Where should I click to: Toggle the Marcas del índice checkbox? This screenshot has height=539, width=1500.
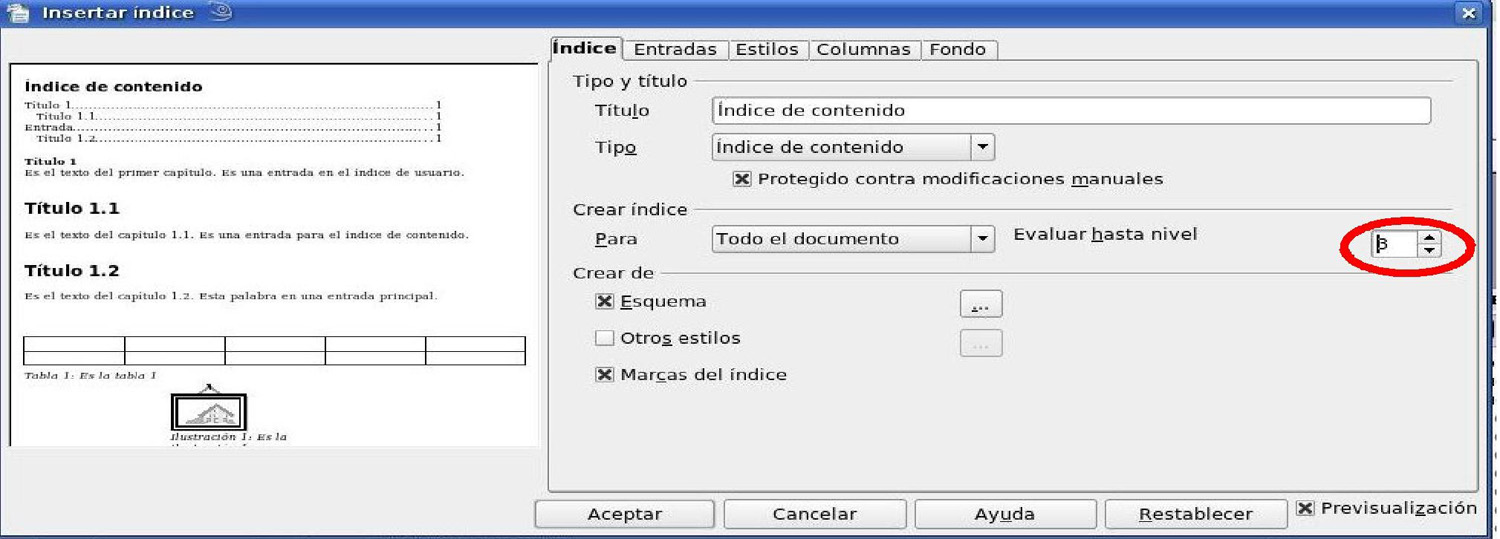604,375
